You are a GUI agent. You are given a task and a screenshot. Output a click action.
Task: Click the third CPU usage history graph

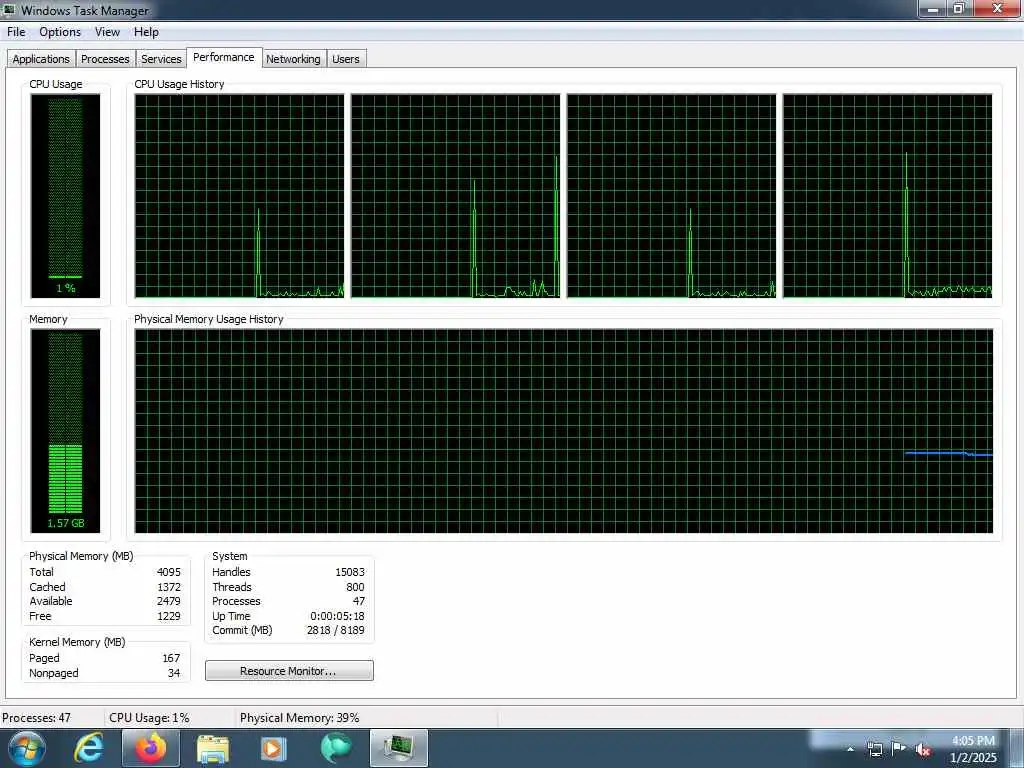672,196
